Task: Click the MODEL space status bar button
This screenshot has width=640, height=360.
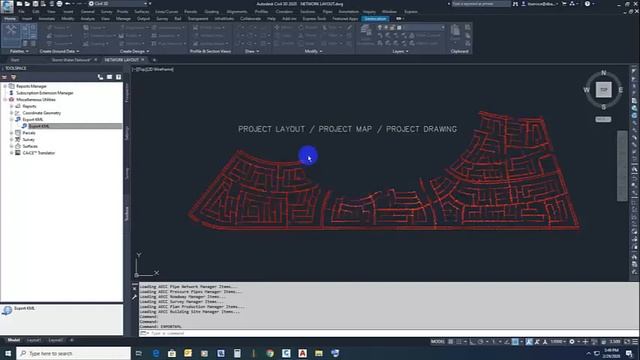Action: pos(438,342)
